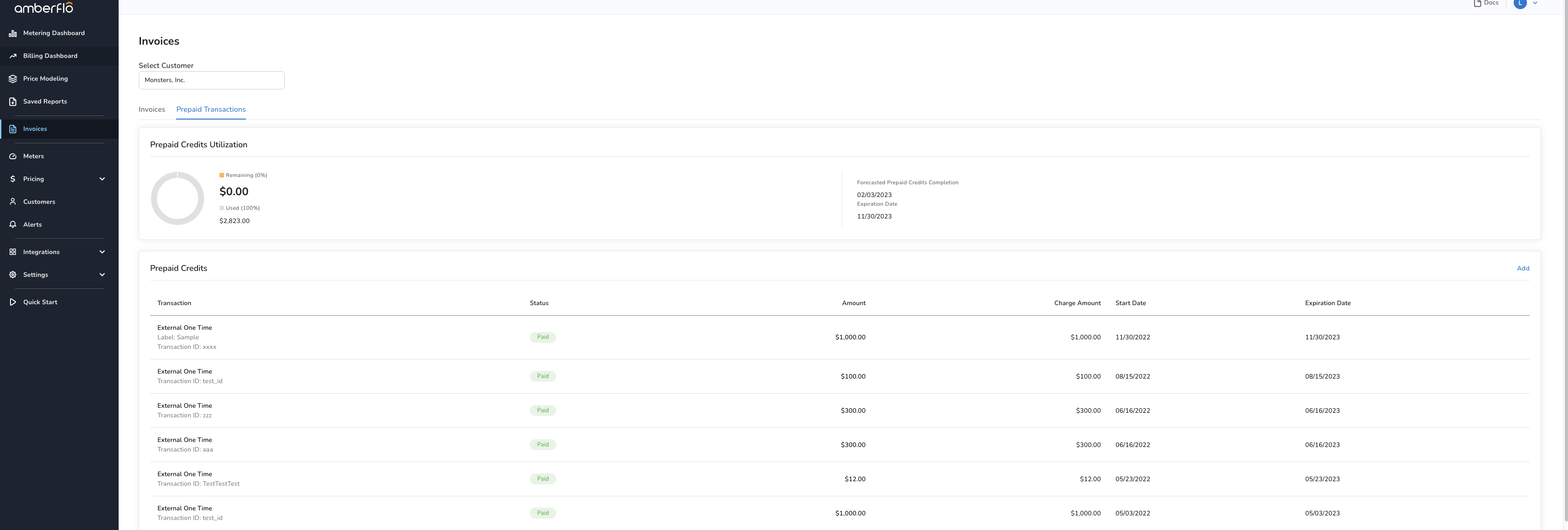
Task: Click the Metering Dashboard bar chart icon
Action: click(13, 33)
